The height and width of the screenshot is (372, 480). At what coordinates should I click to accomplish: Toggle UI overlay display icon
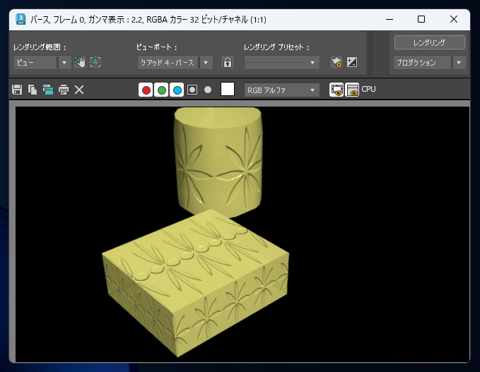tap(336, 90)
